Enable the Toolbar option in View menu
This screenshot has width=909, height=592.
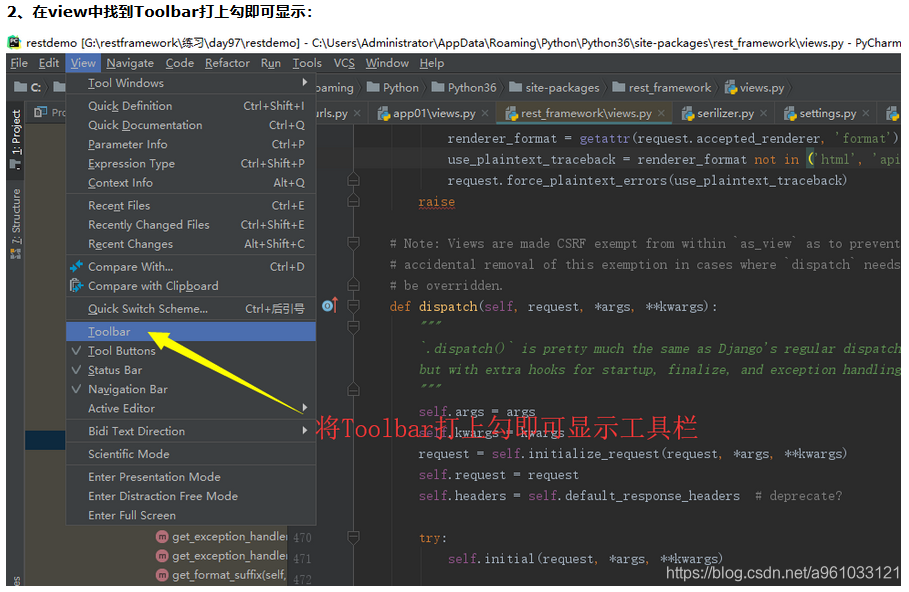(191, 332)
